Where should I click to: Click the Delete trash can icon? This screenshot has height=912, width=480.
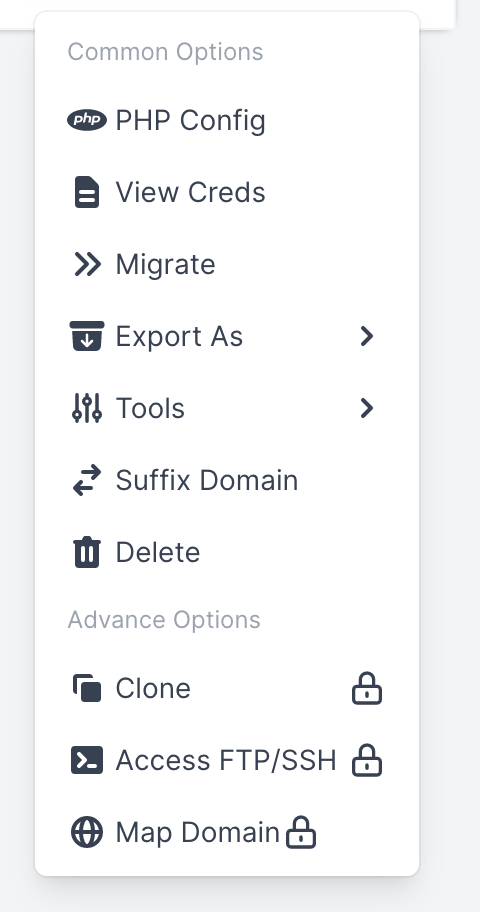(x=87, y=552)
